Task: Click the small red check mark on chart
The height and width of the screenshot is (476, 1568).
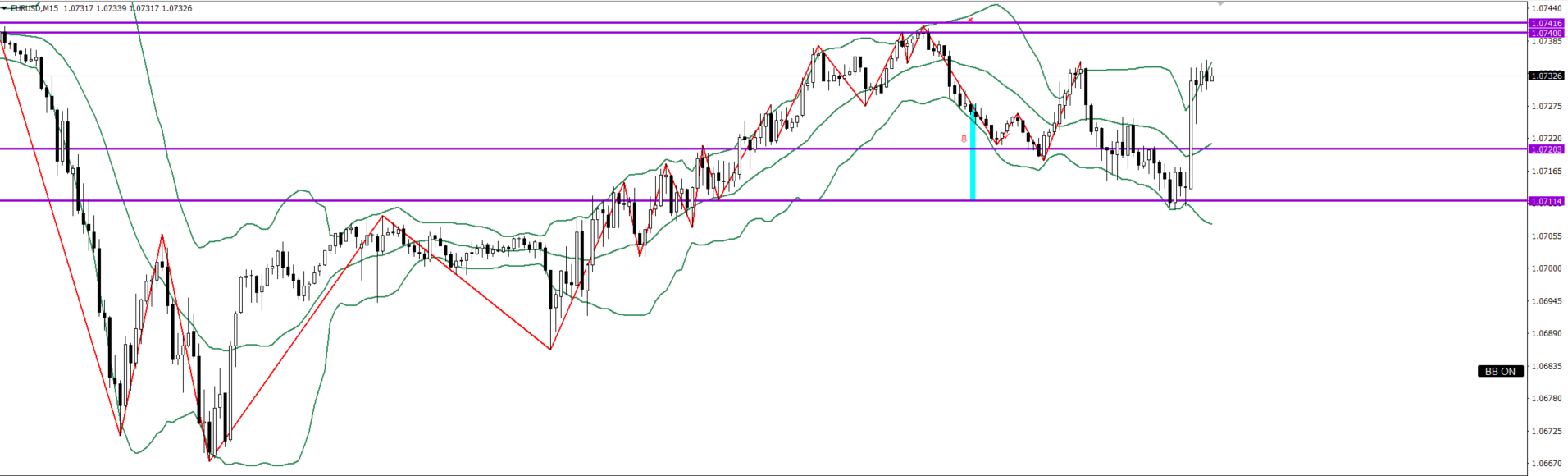Action: (1005, 136)
